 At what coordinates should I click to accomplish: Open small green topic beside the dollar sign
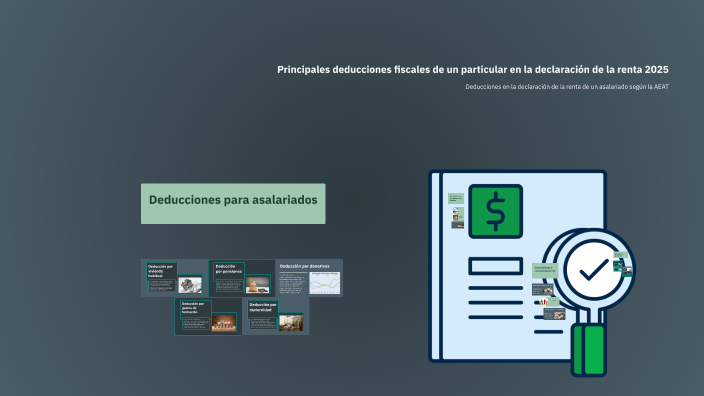pos(456,198)
